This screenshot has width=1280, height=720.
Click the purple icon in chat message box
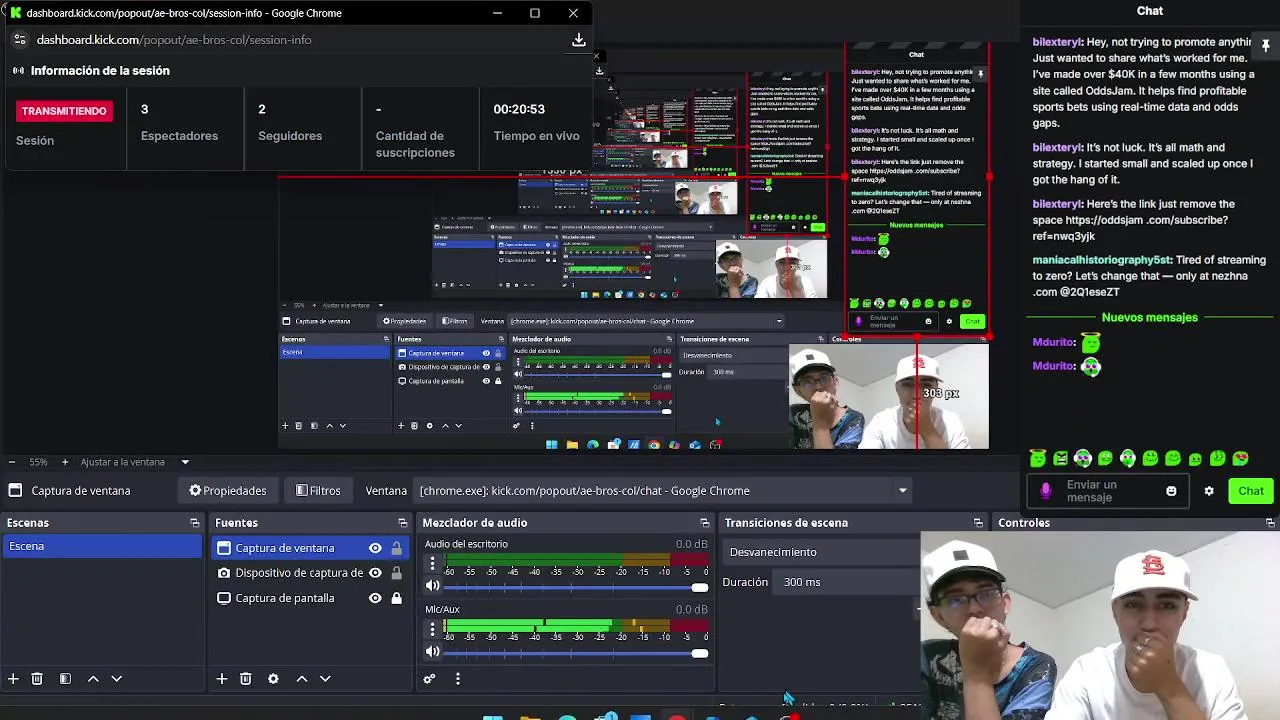click(x=1046, y=491)
